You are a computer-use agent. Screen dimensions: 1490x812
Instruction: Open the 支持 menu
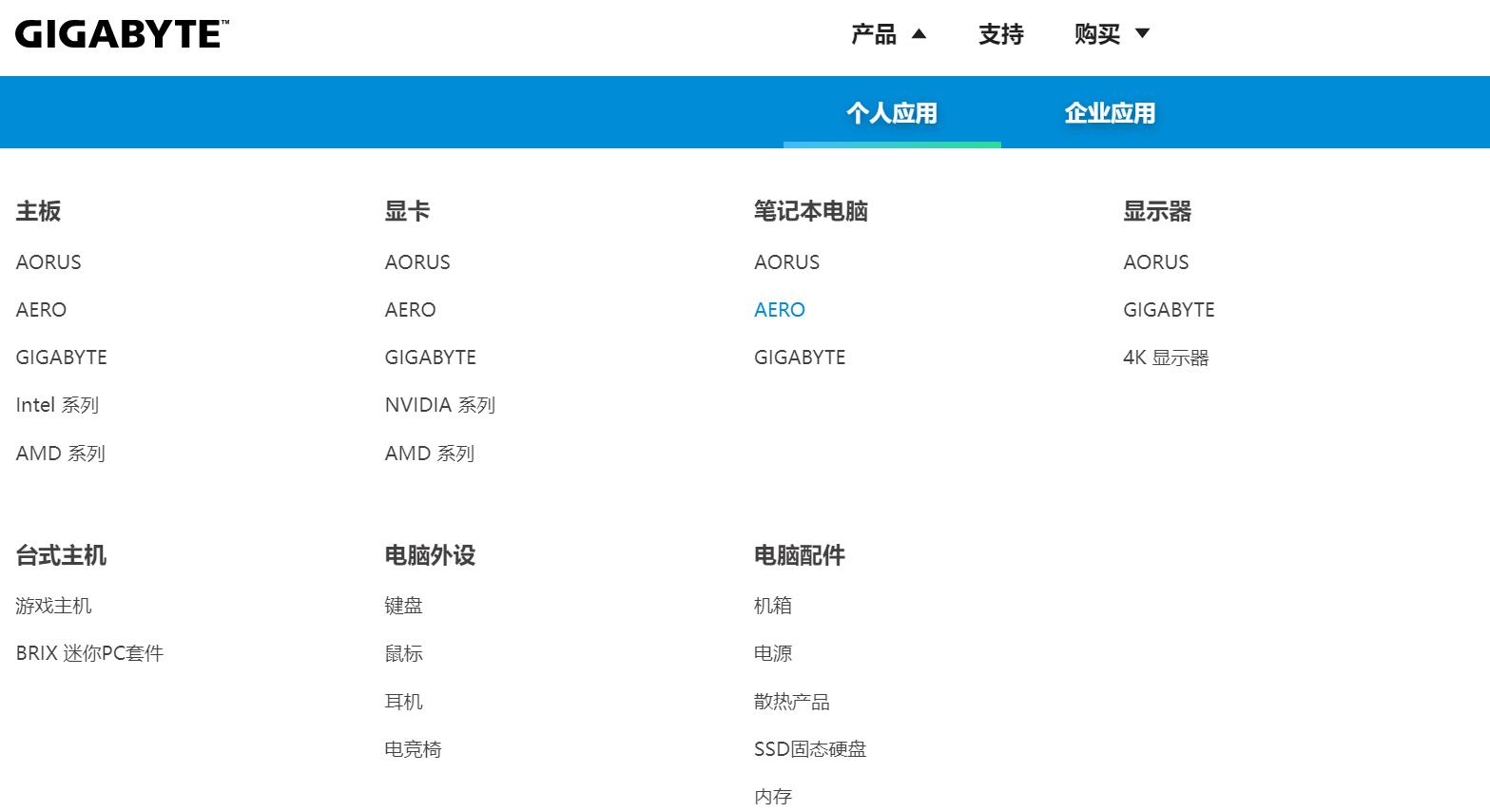tap(1000, 33)
